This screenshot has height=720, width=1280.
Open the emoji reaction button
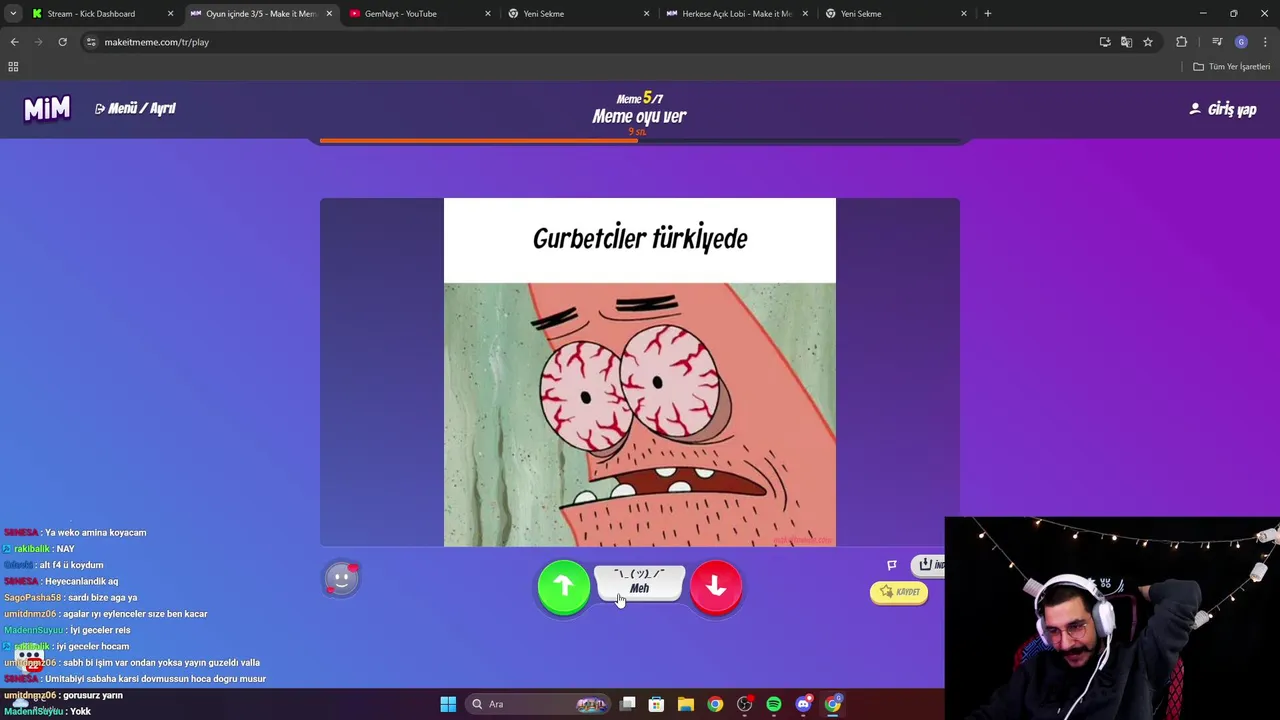coord(341,578)
